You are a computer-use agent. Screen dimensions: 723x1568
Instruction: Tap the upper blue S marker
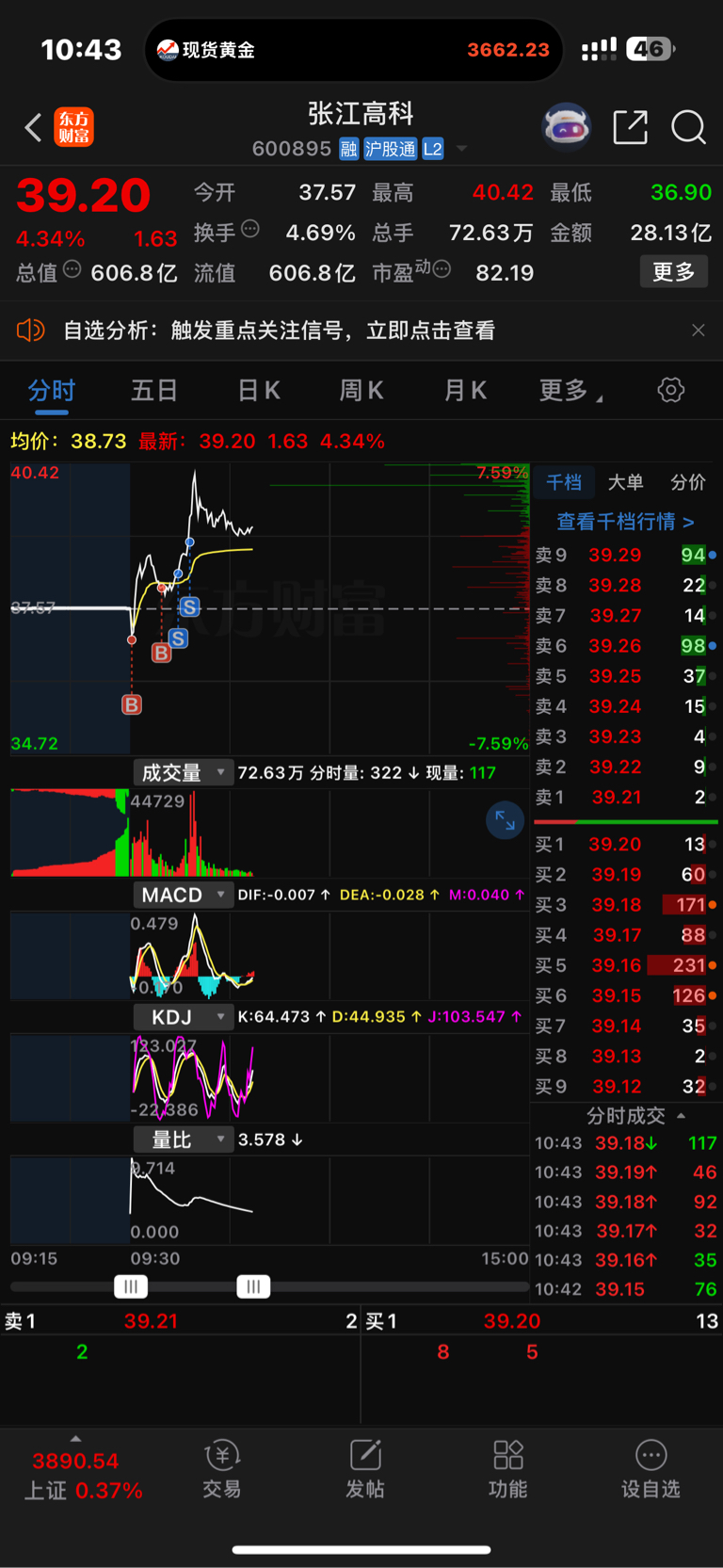tap(189, 607)
